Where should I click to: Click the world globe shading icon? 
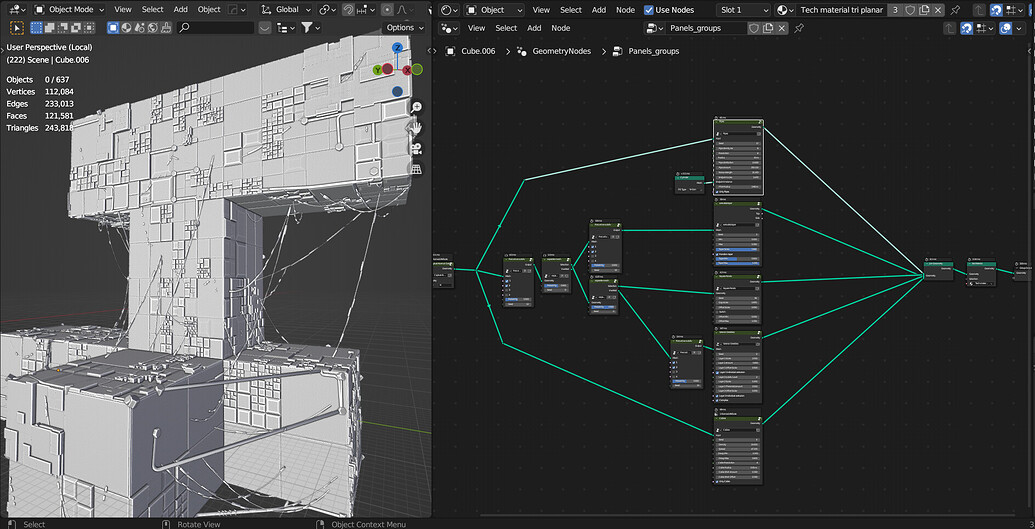click(x=152, y=28)
